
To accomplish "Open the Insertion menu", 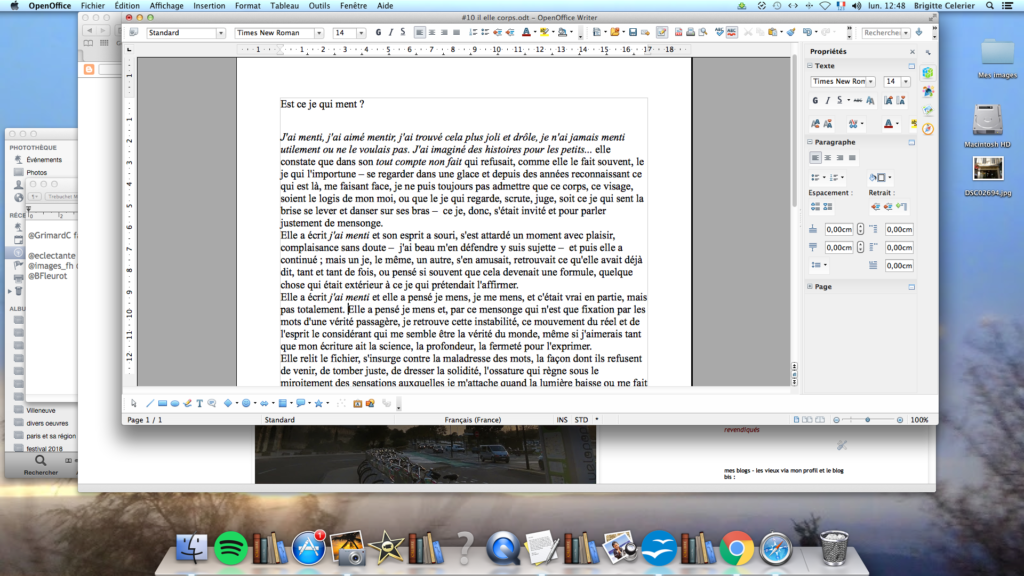I will click(x=209, y=5).
